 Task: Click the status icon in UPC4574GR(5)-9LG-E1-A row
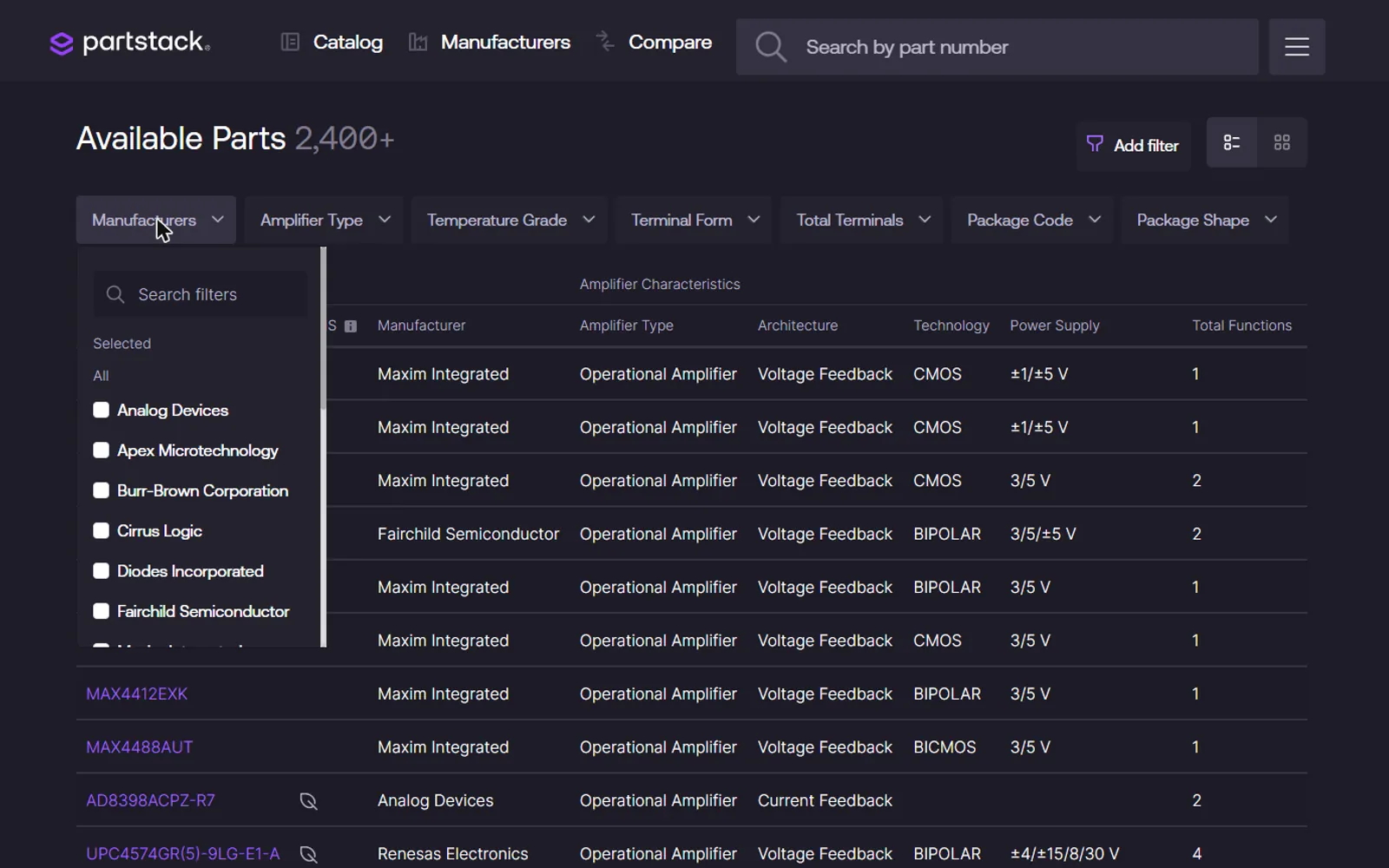pyautogui.click(x=308, y=854)
